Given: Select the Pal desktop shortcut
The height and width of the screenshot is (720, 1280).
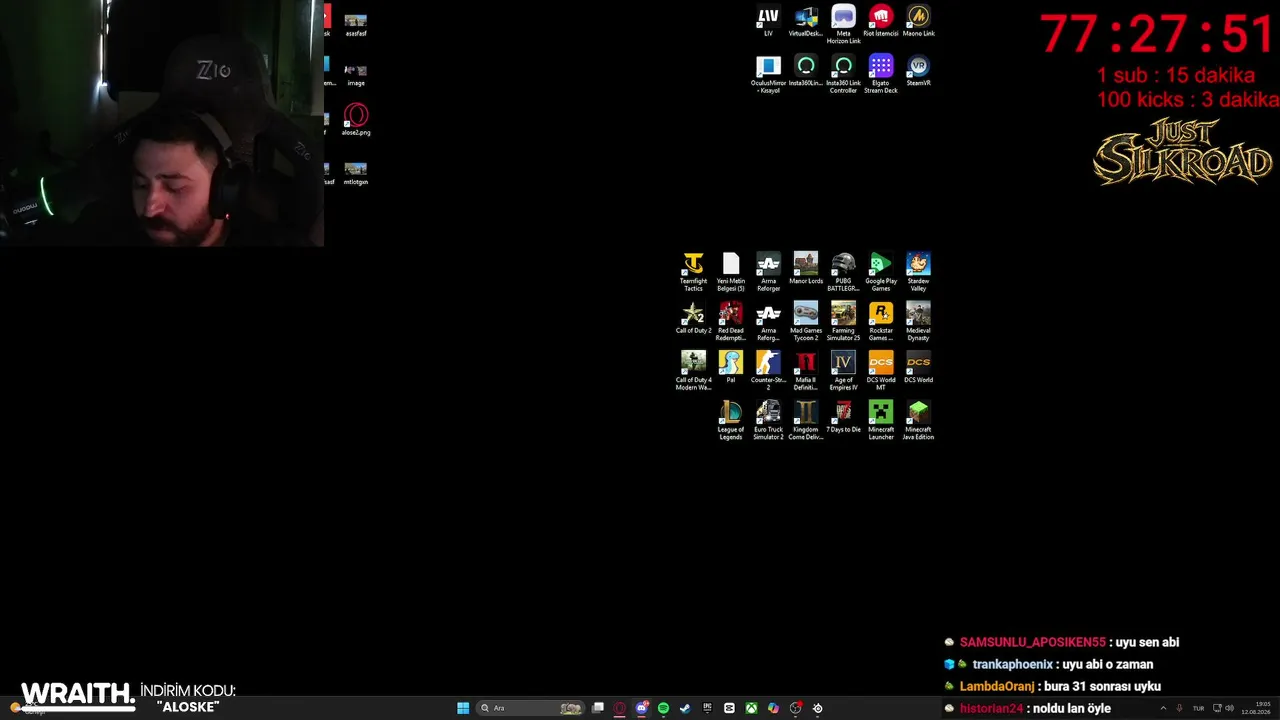Looking at the screenshot, I should point(731,367).
